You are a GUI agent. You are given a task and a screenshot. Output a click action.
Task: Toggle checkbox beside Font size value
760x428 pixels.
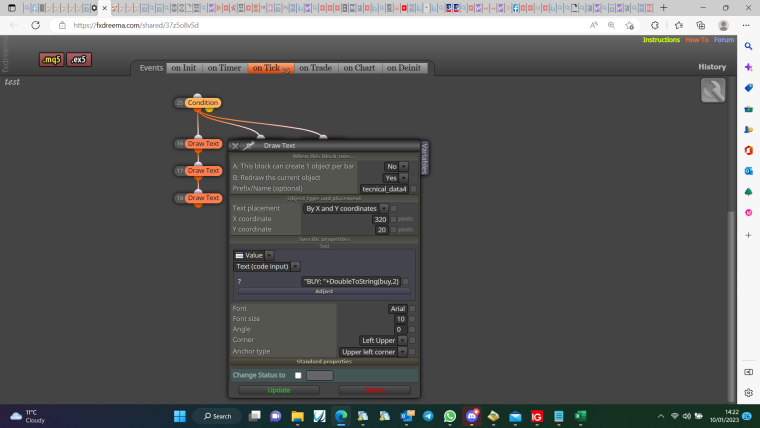pos(412,319)
